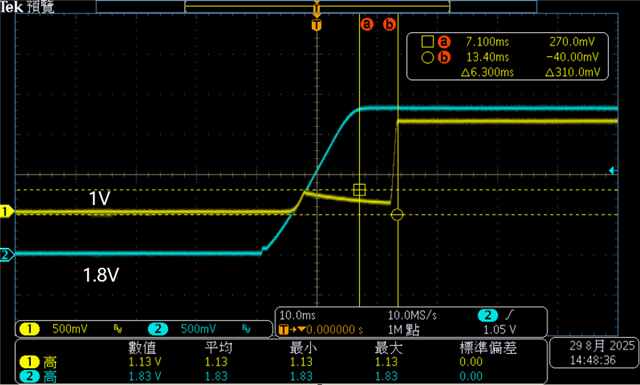Click channel 1 badge in scale bar

29,329
